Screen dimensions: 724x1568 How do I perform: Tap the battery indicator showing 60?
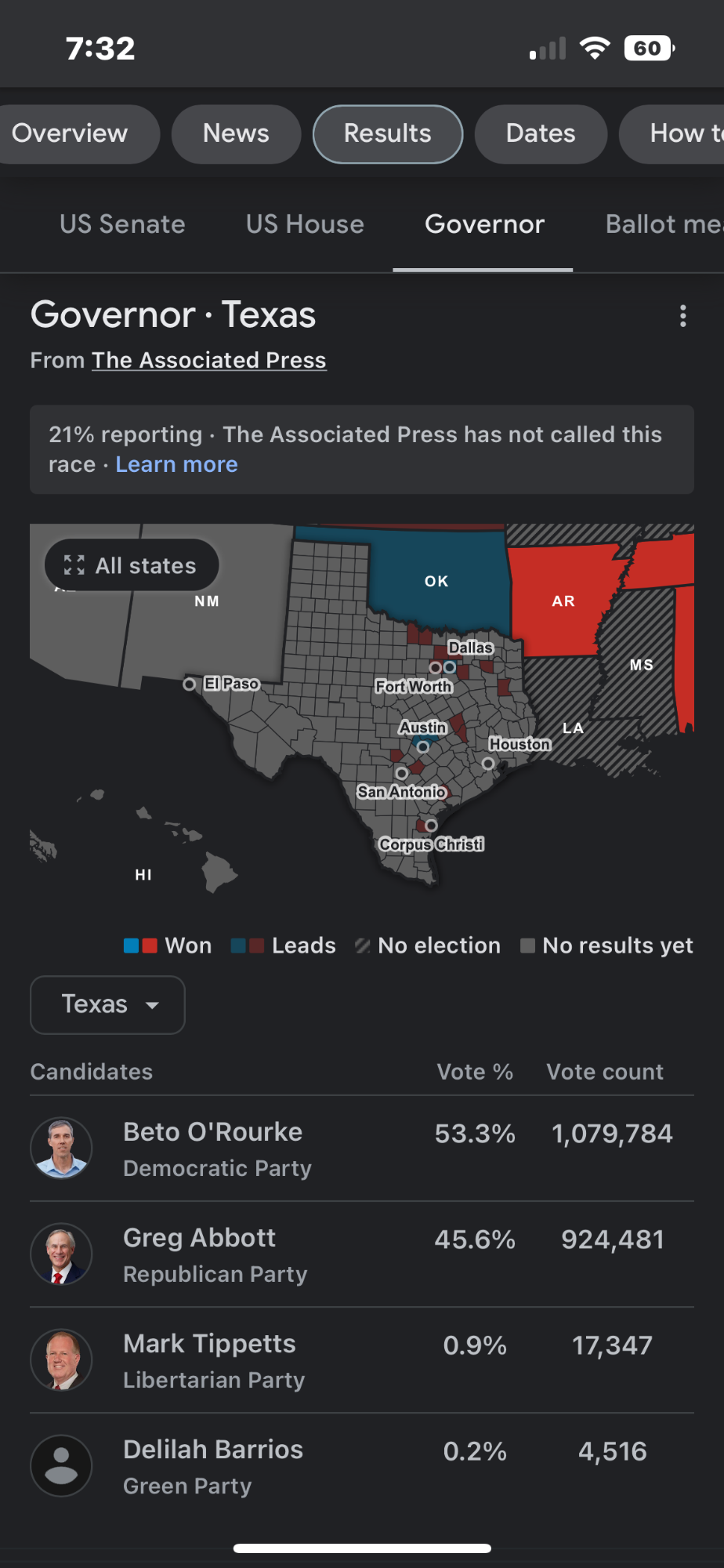coord(650,49)
